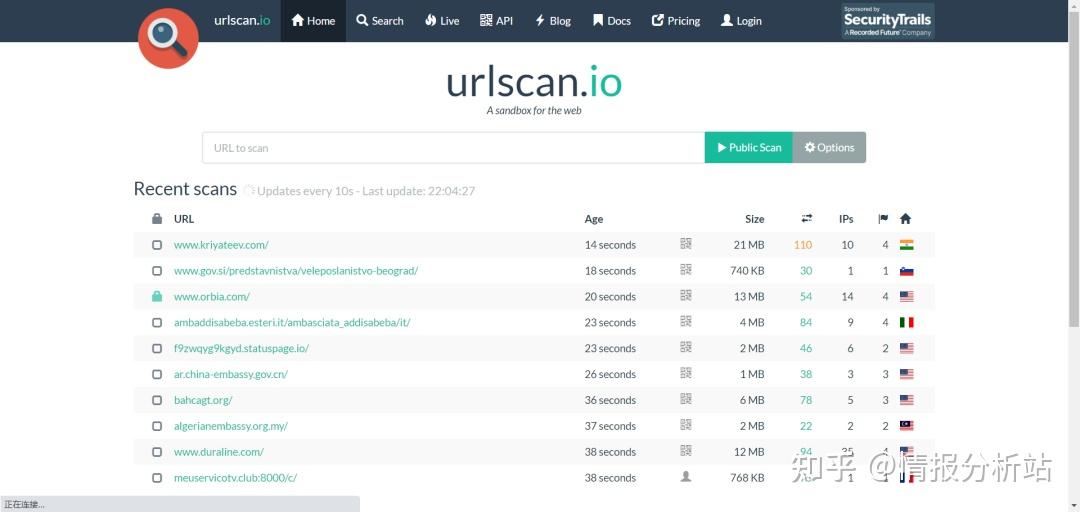Open the Pricing nav item
Viewport: 1080px width, 512px height.
pyautogui.click(x=676, y=21)
